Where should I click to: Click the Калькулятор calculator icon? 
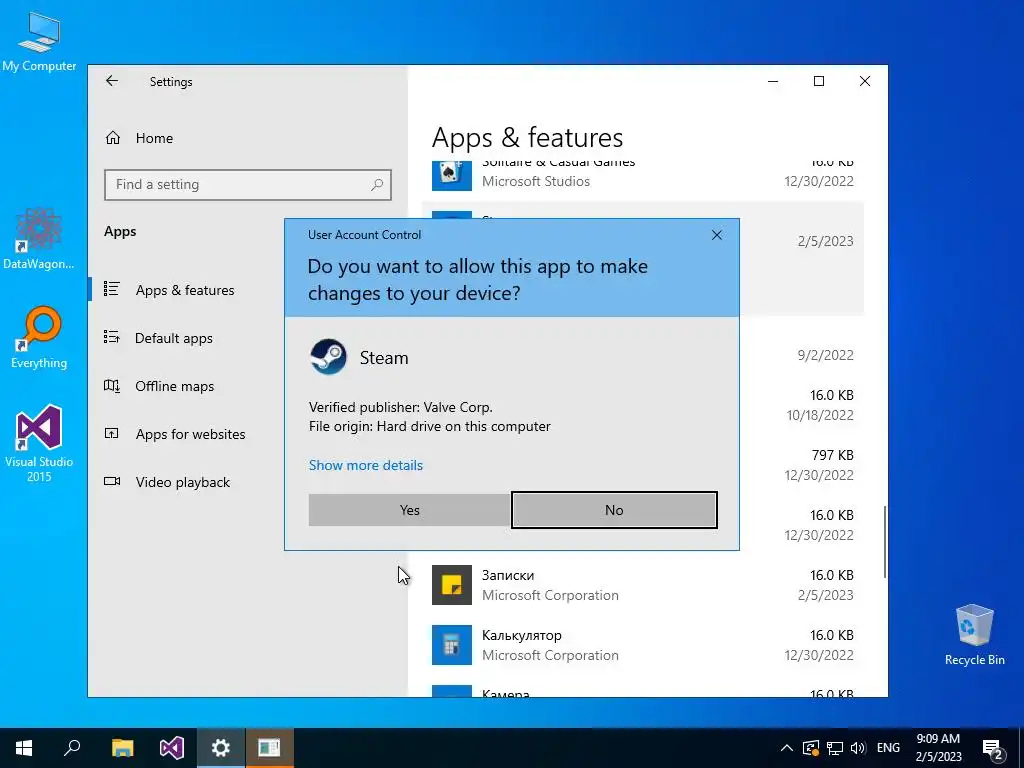(452, 645)
